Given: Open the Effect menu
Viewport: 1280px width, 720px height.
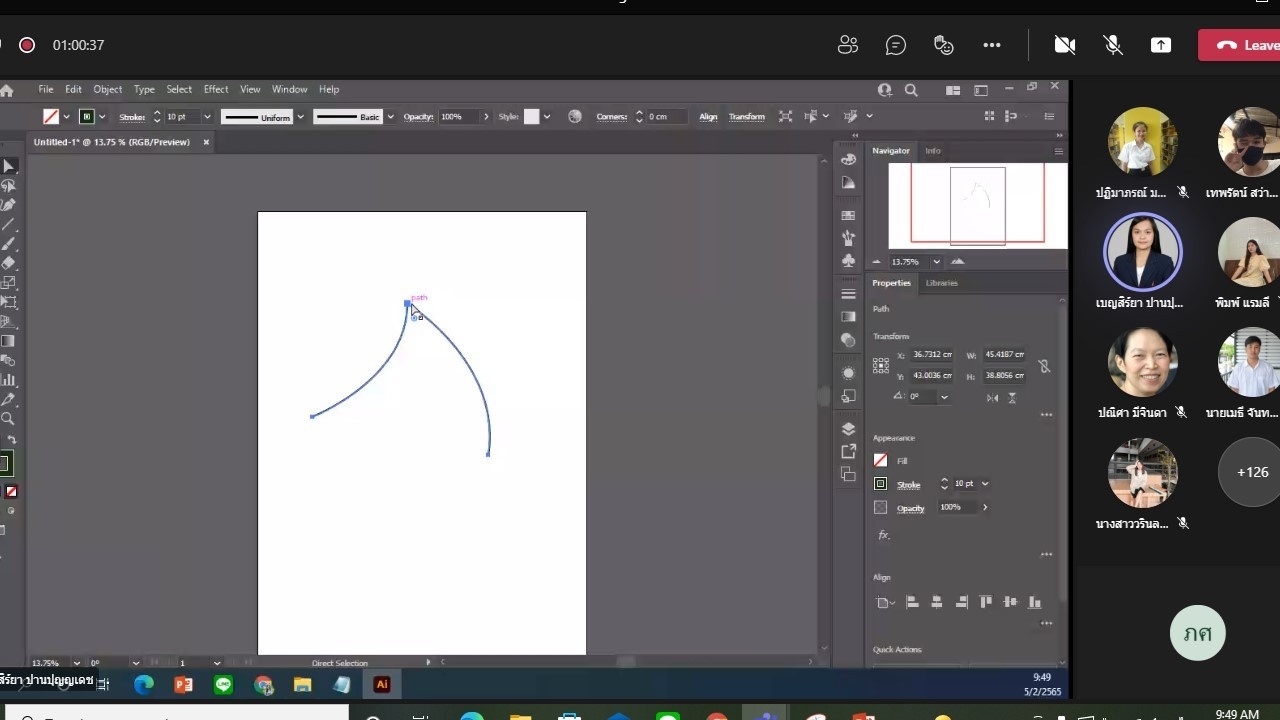Looking at the screenshot, I should point(216,90).
